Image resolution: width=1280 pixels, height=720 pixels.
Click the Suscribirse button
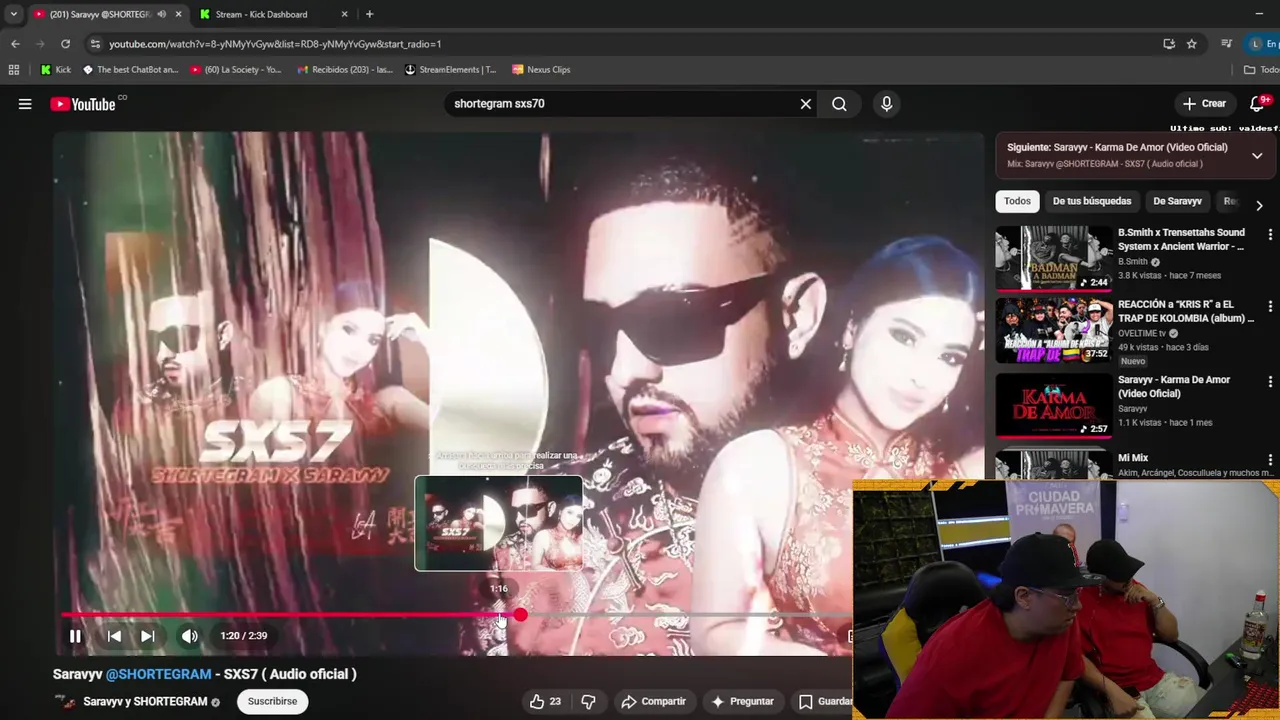(272, 701)
